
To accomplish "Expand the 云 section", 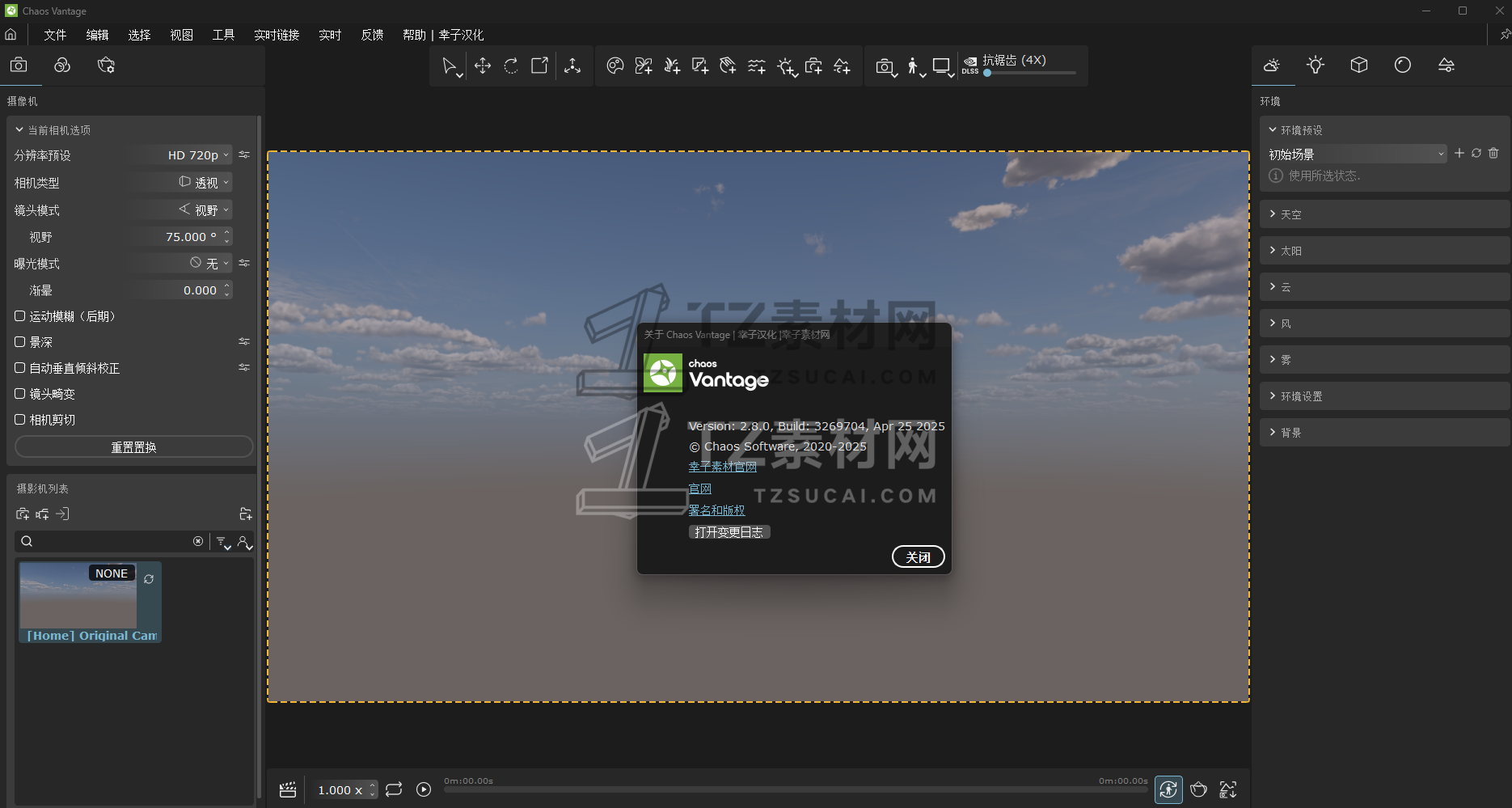I will coord(1384,287).
